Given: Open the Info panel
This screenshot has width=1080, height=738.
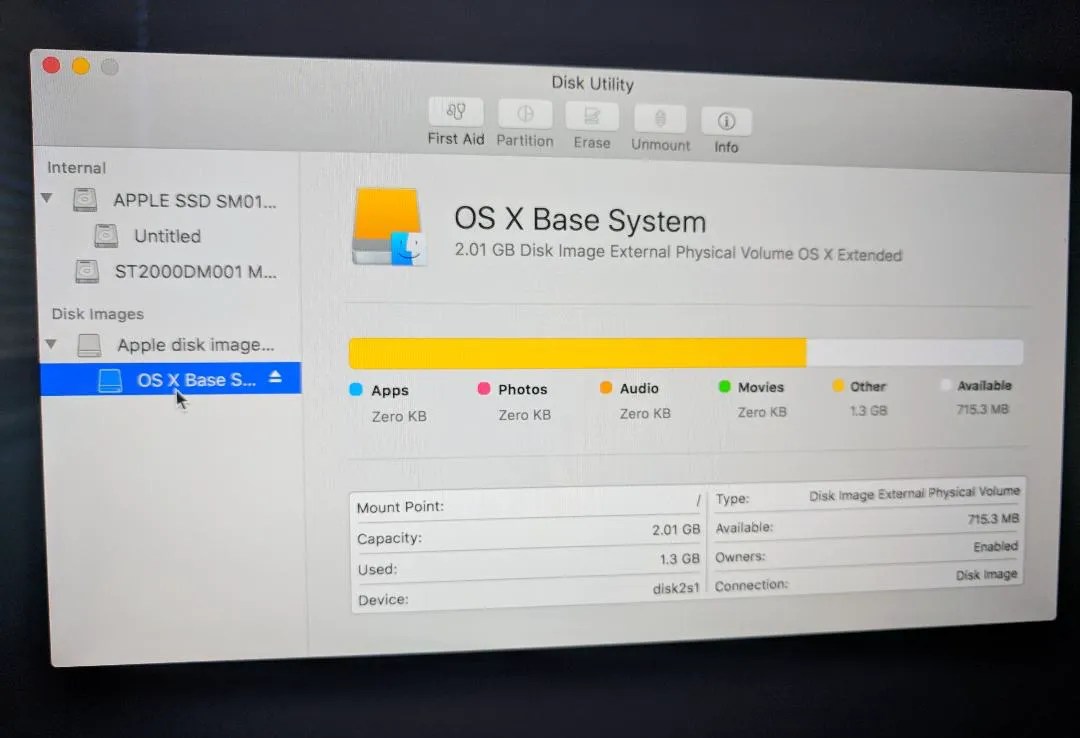Looking at the screenshot, I should (x=726, y=118).
